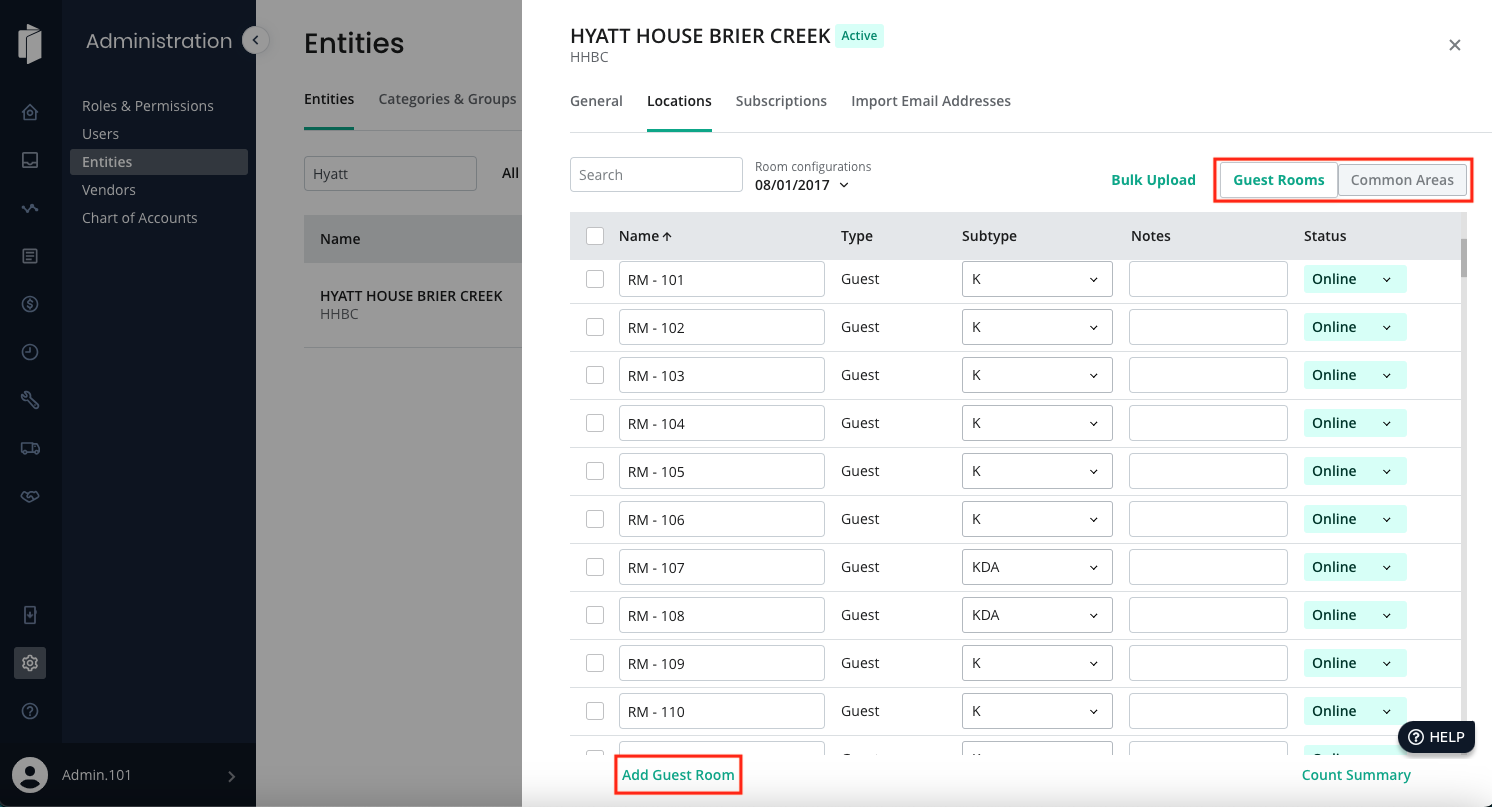Open the Room configurations date dropdown
The height and width of the screenshot is (807, 1492).
(x=802, y=185)
